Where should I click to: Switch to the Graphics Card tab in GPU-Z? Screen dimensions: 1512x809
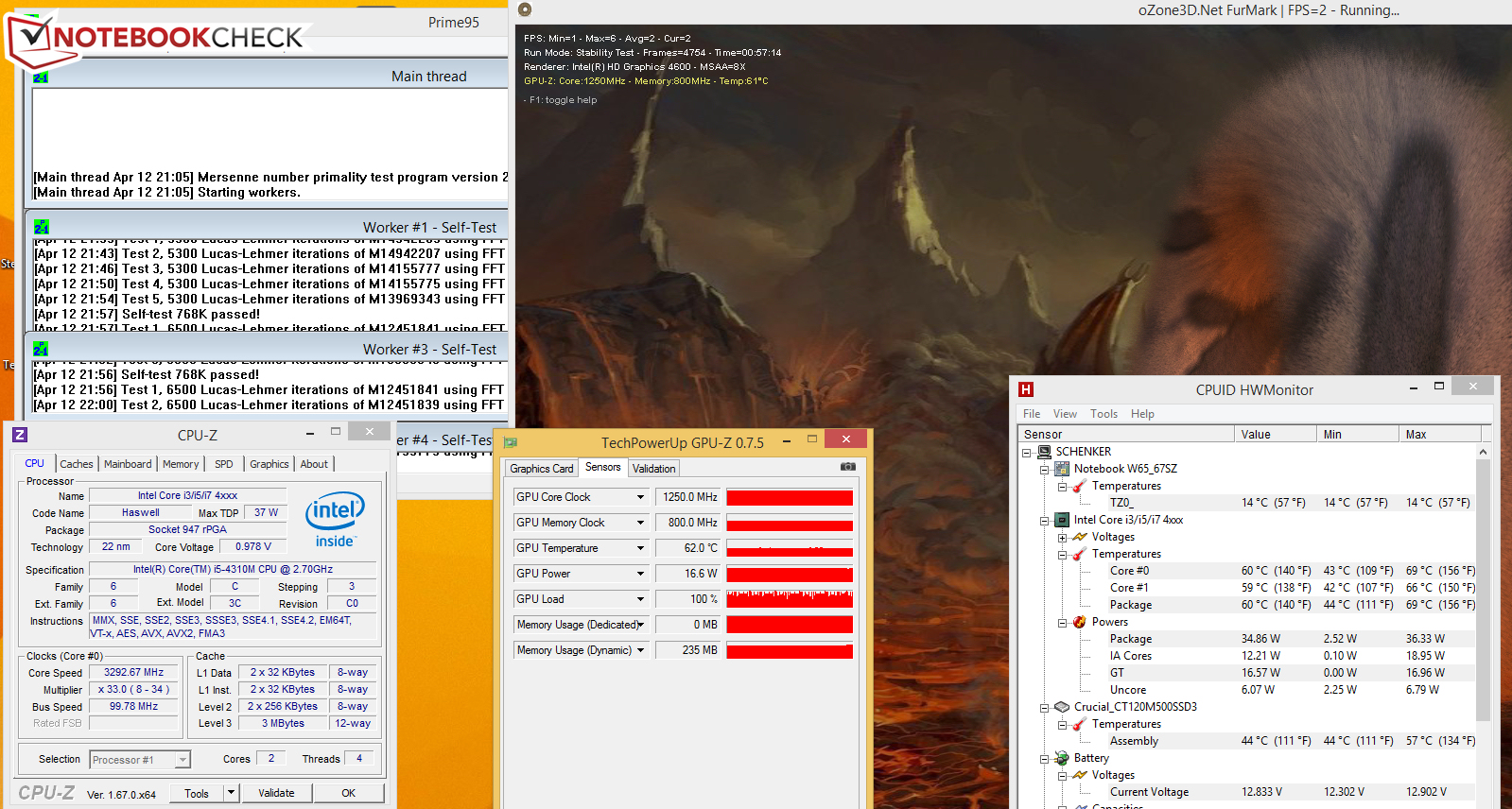click(542, 469)
